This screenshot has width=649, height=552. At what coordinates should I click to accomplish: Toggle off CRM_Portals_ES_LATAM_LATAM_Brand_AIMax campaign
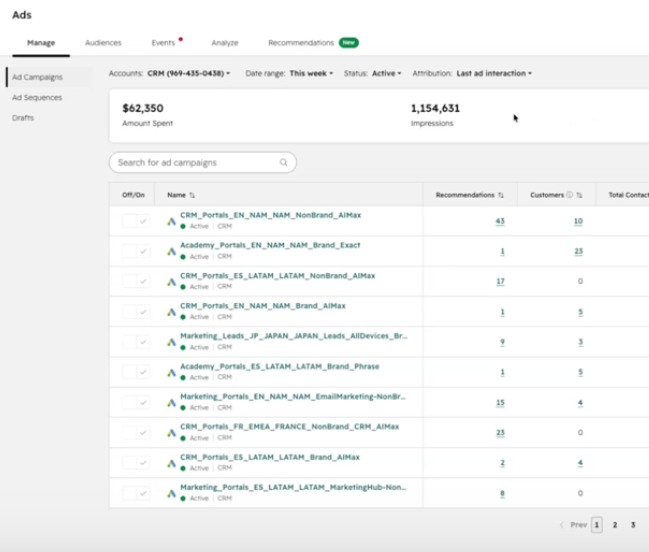tap(136, 463)
